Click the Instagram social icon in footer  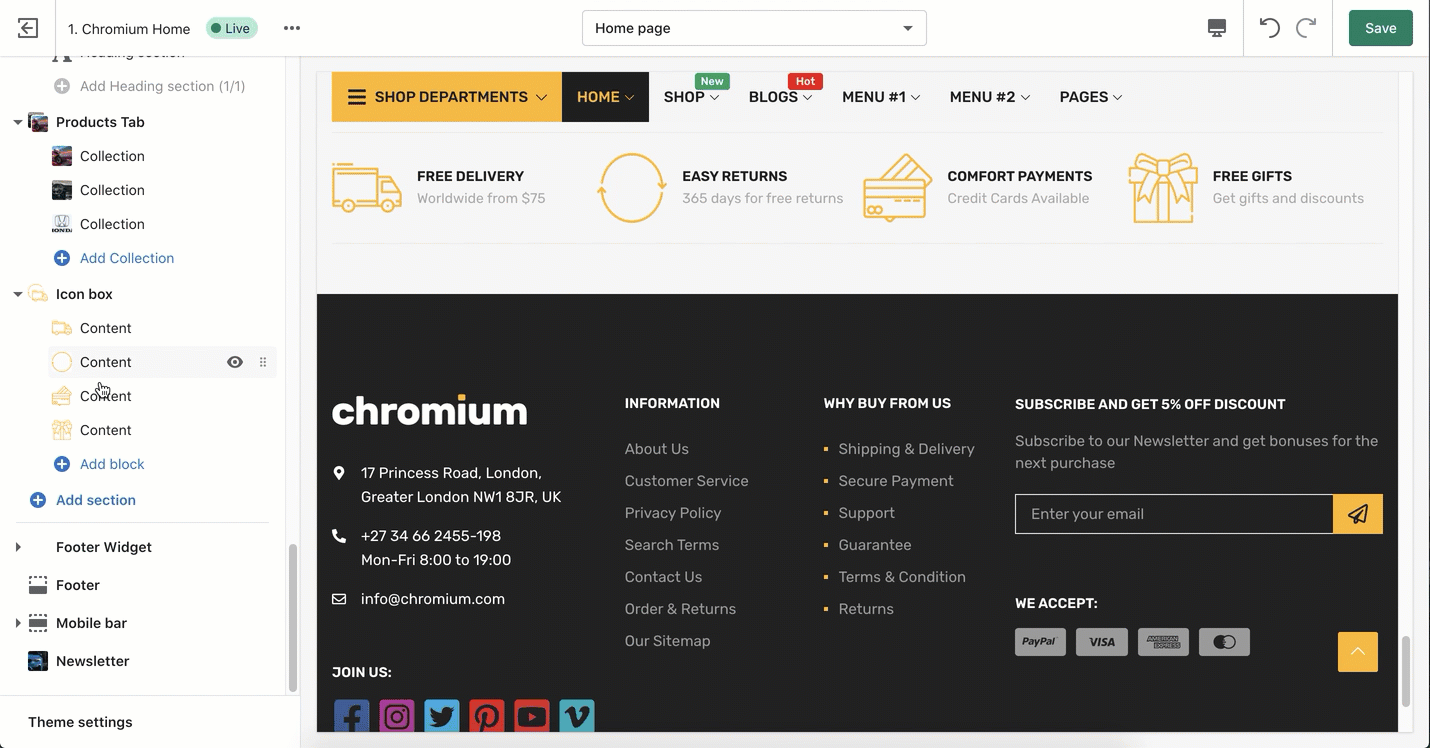pos(397,716)
